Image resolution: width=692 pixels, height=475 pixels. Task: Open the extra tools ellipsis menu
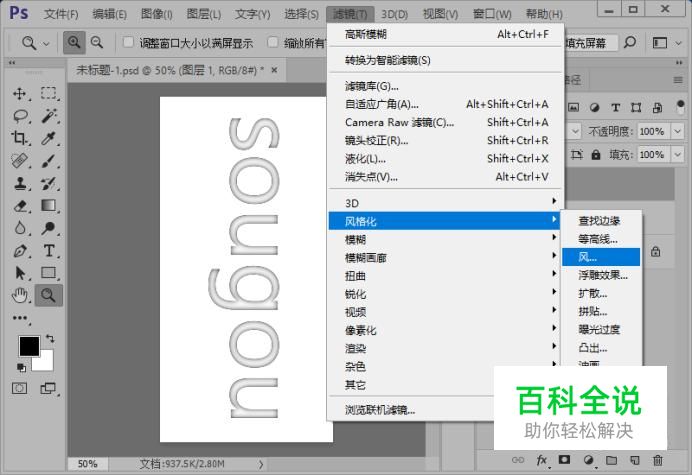click(x=20, y=318)
